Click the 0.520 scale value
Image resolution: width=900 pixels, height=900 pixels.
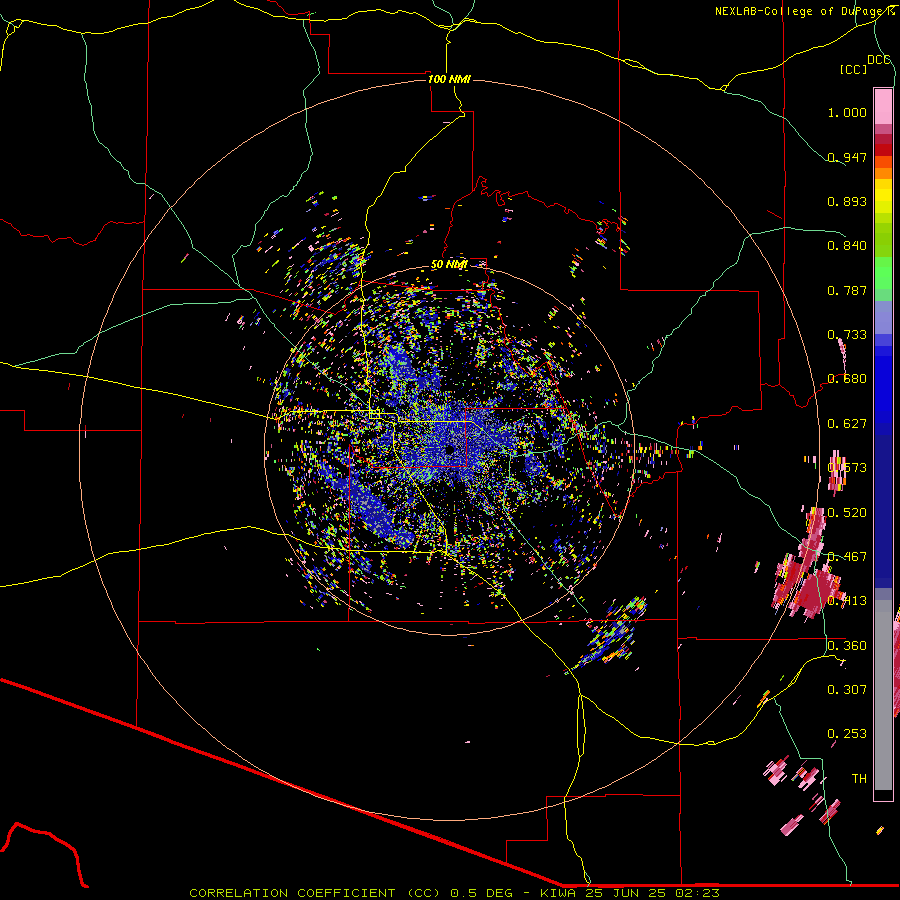click(847, 512)
